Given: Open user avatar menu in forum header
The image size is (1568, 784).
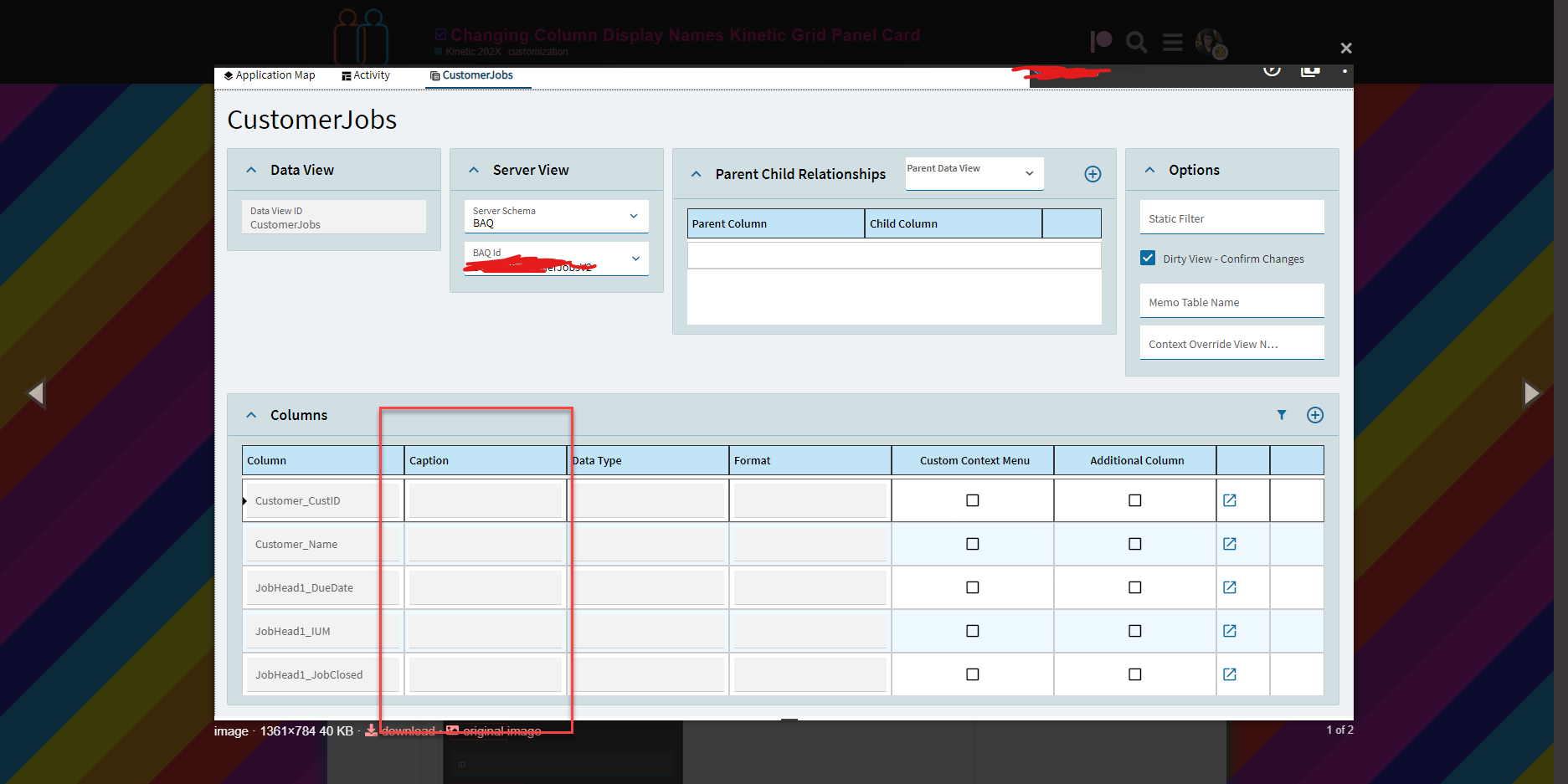Looking at the screenshot, I should point(1211,44).
